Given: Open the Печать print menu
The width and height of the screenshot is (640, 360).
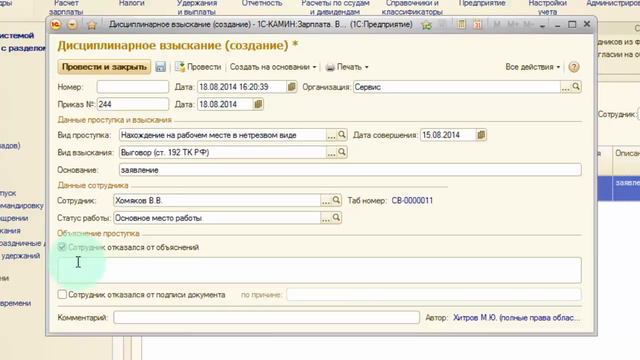Looking at the screenshot, I should [347, 67].
